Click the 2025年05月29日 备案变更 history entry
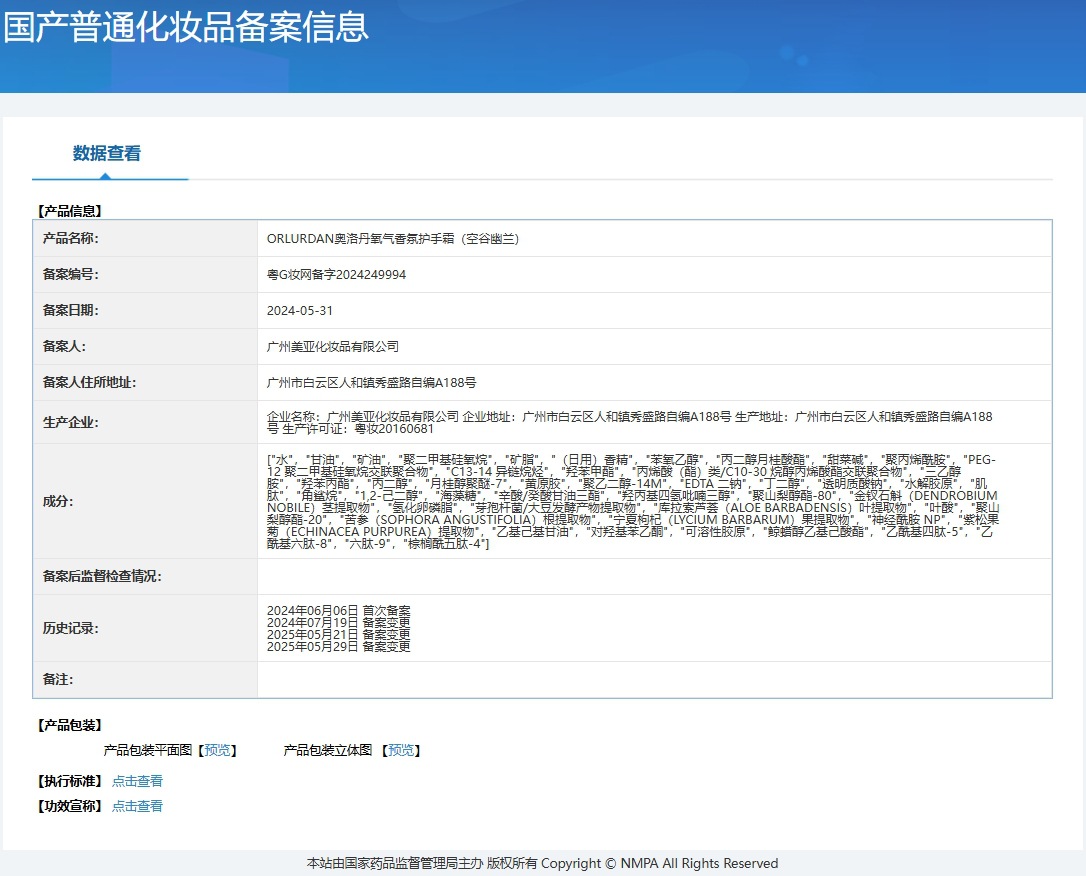 tap(339, 646)
